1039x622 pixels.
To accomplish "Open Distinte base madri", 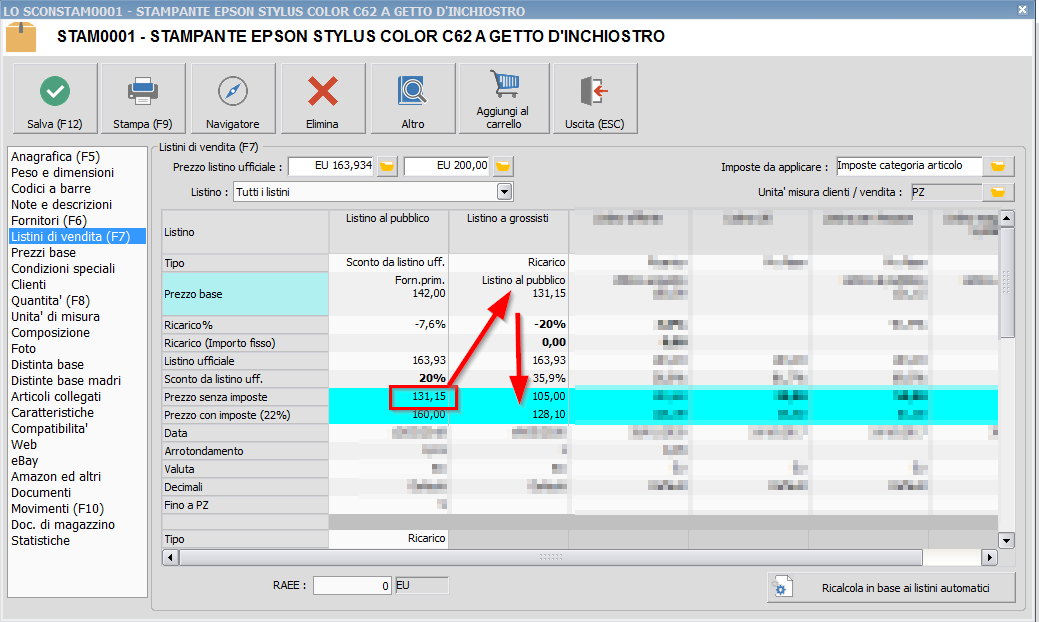I will (66, 380).
